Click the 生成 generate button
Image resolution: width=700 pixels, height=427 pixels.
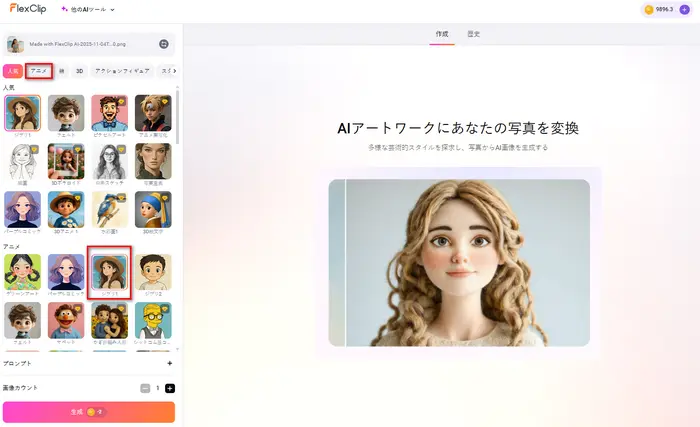89,412
